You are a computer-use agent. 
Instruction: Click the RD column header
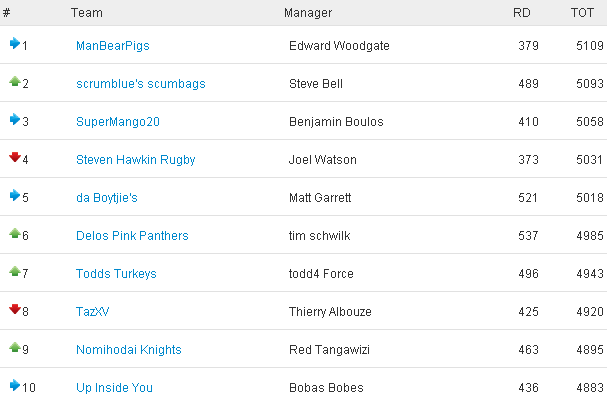pos(521,13)
